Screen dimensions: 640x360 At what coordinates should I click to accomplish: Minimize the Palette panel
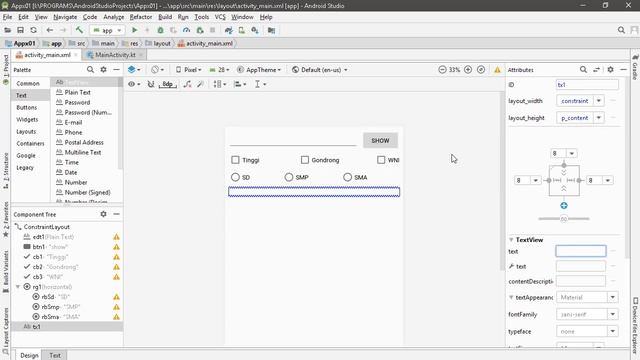point(116,70)
